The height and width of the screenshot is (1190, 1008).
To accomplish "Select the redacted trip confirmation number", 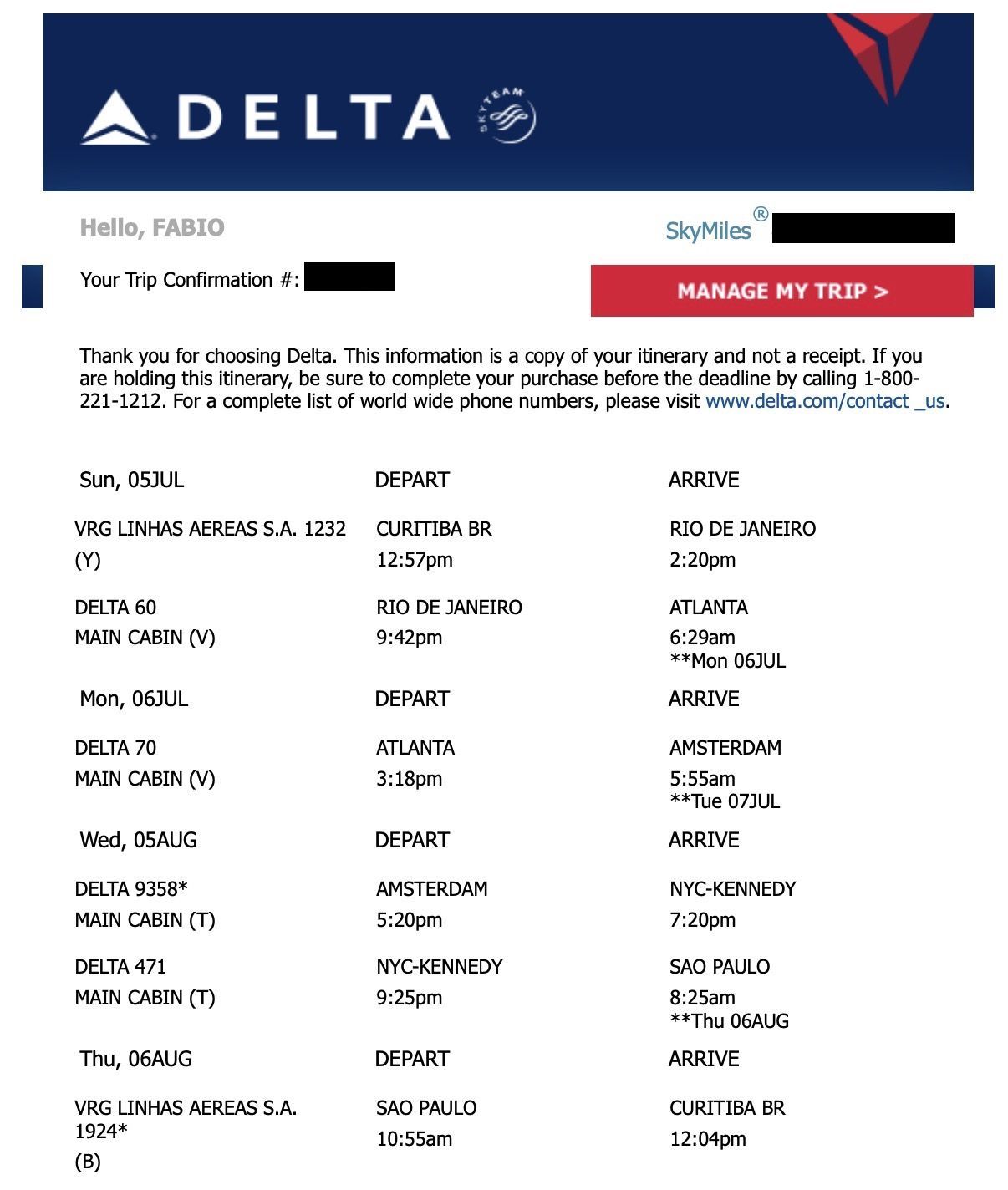I will click(349, 277).
